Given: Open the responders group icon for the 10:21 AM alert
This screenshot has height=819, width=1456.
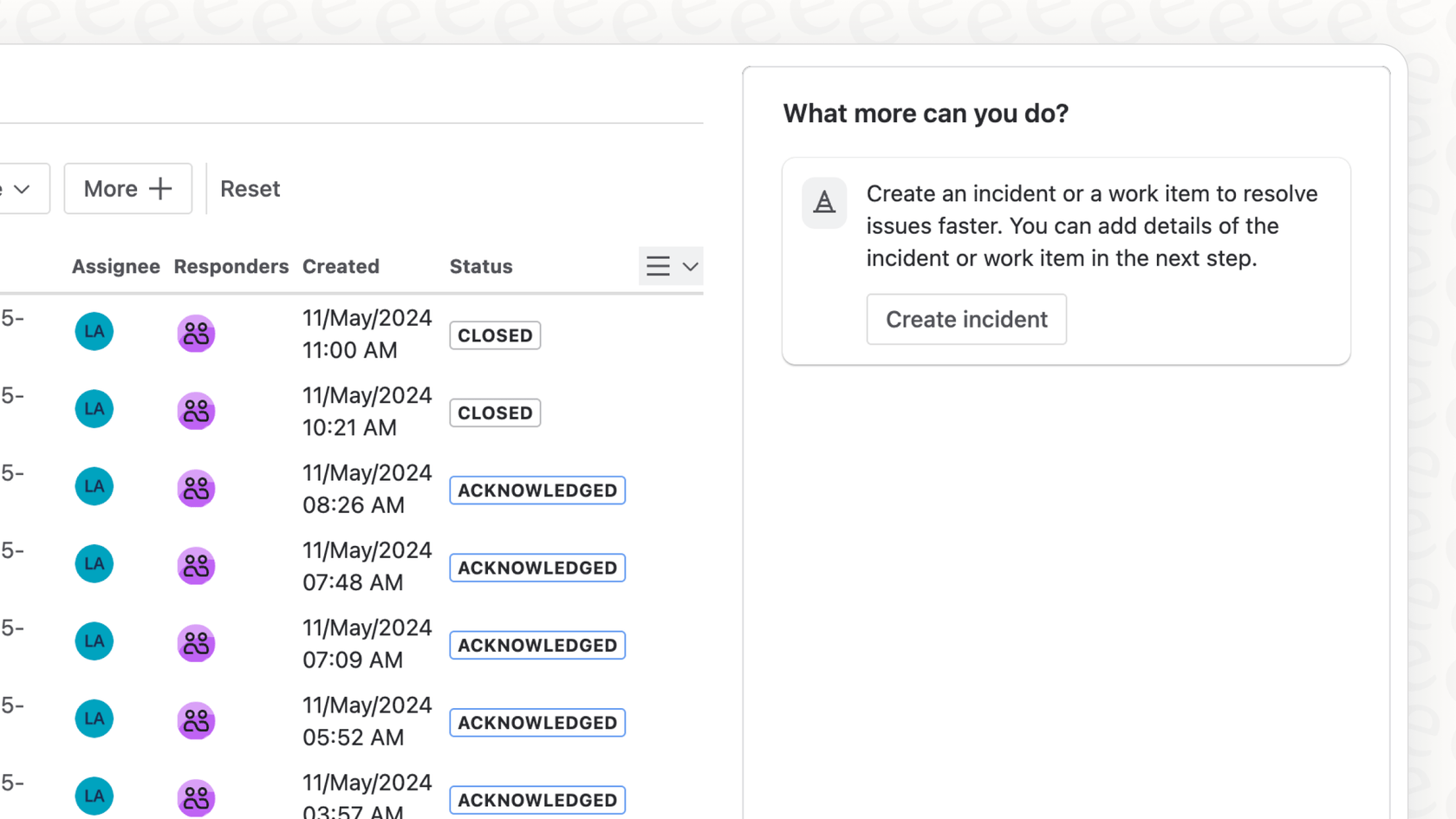Looking at the screenshot, I should click(195, 411).
